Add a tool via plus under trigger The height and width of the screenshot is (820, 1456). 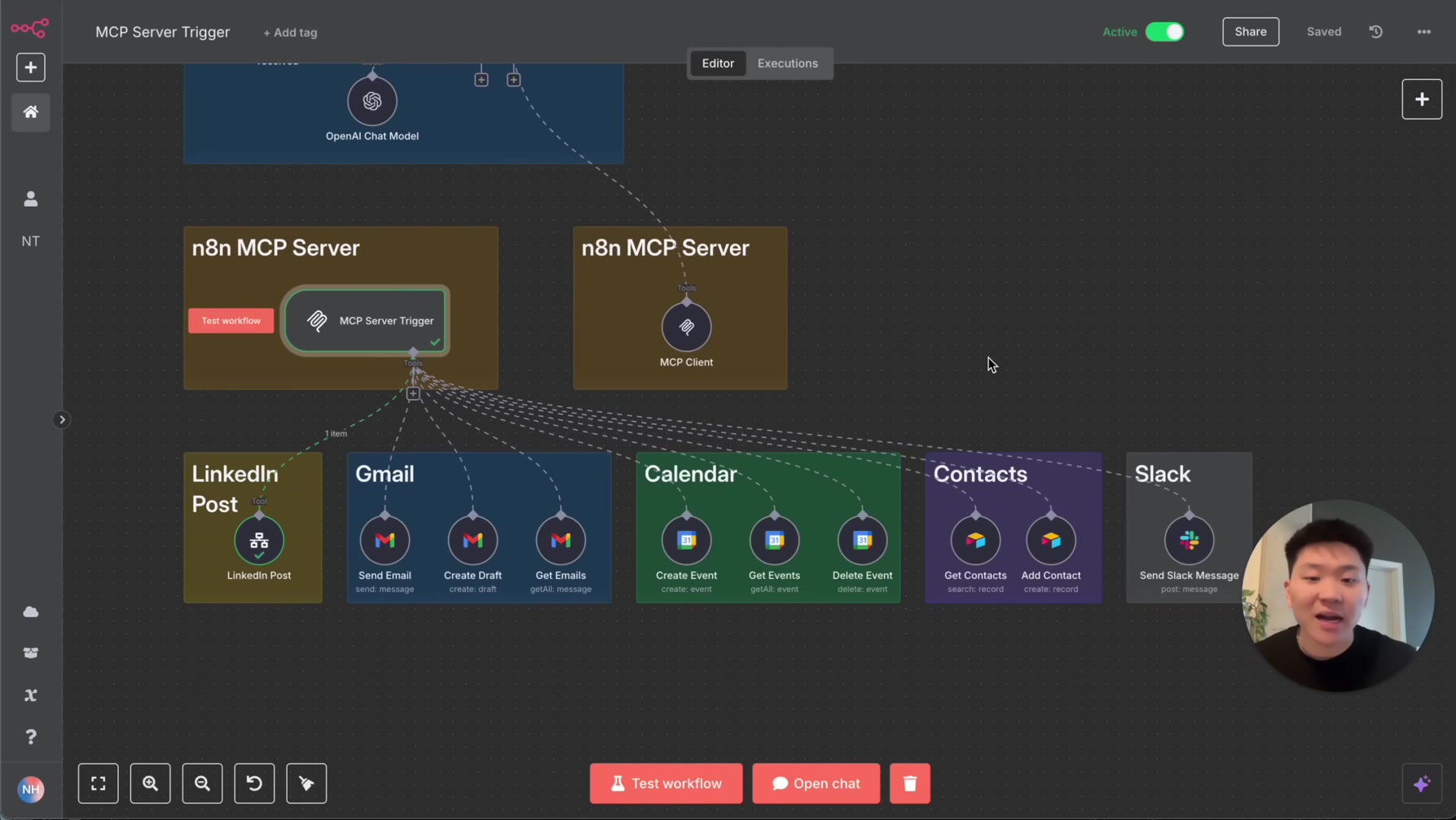click(x=413, y=394)
